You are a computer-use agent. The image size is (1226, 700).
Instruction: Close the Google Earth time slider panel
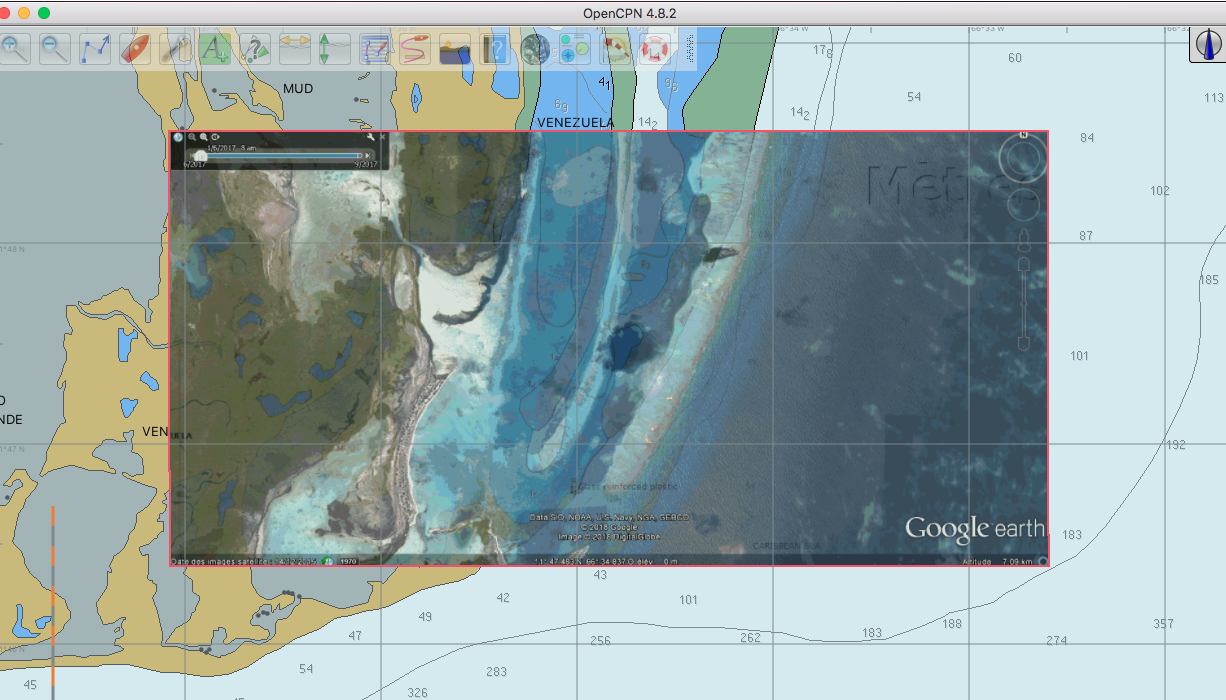382,137
